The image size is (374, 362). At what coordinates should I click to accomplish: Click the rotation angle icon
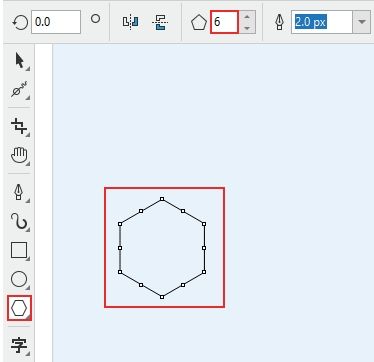pos(20,23)
